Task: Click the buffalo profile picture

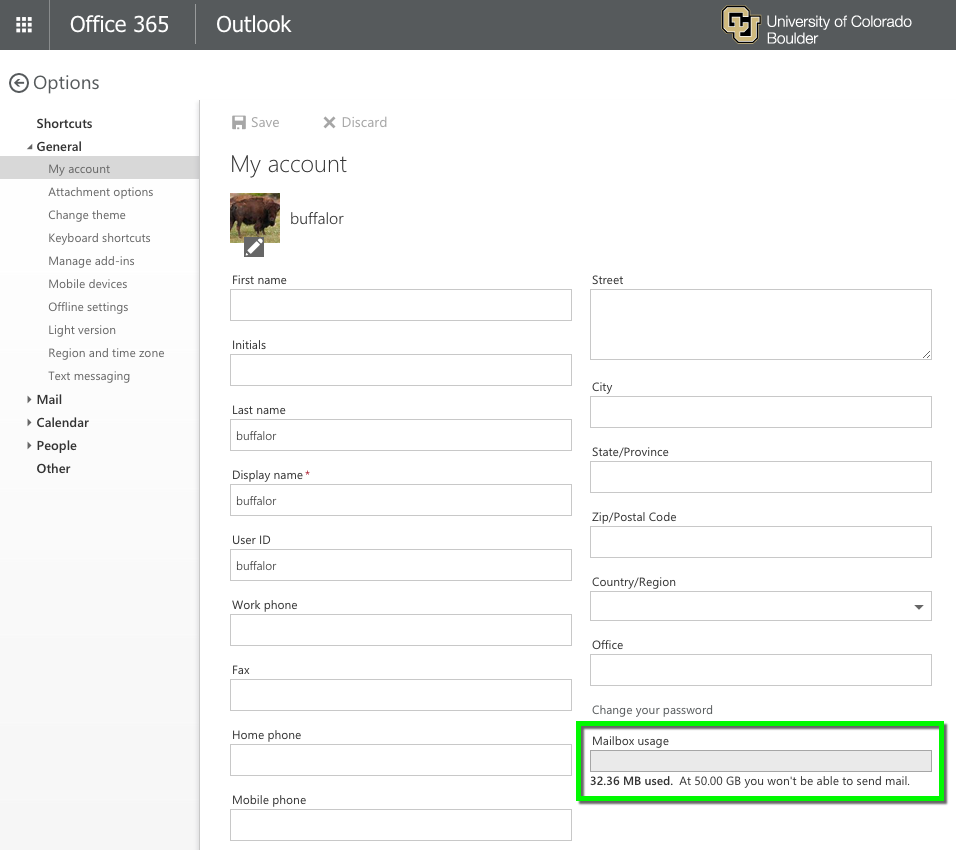Action: click(254, 213)
